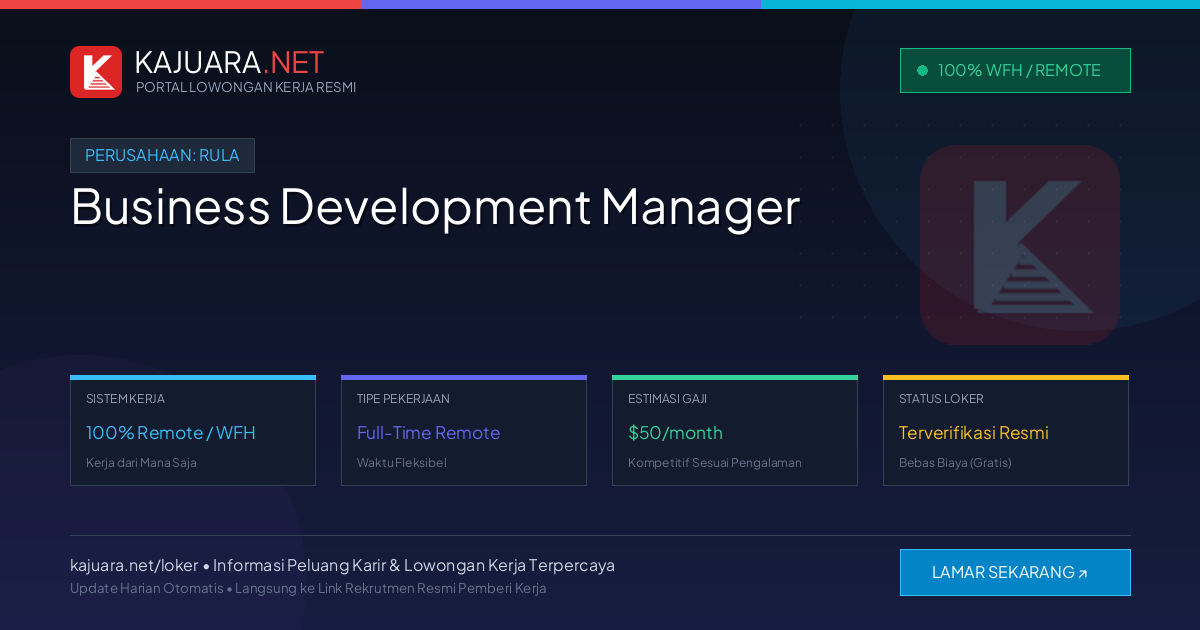Screen dimensions: 1200x630
Task: Open the Sistem Kerja info card
Action: point(193,431)
